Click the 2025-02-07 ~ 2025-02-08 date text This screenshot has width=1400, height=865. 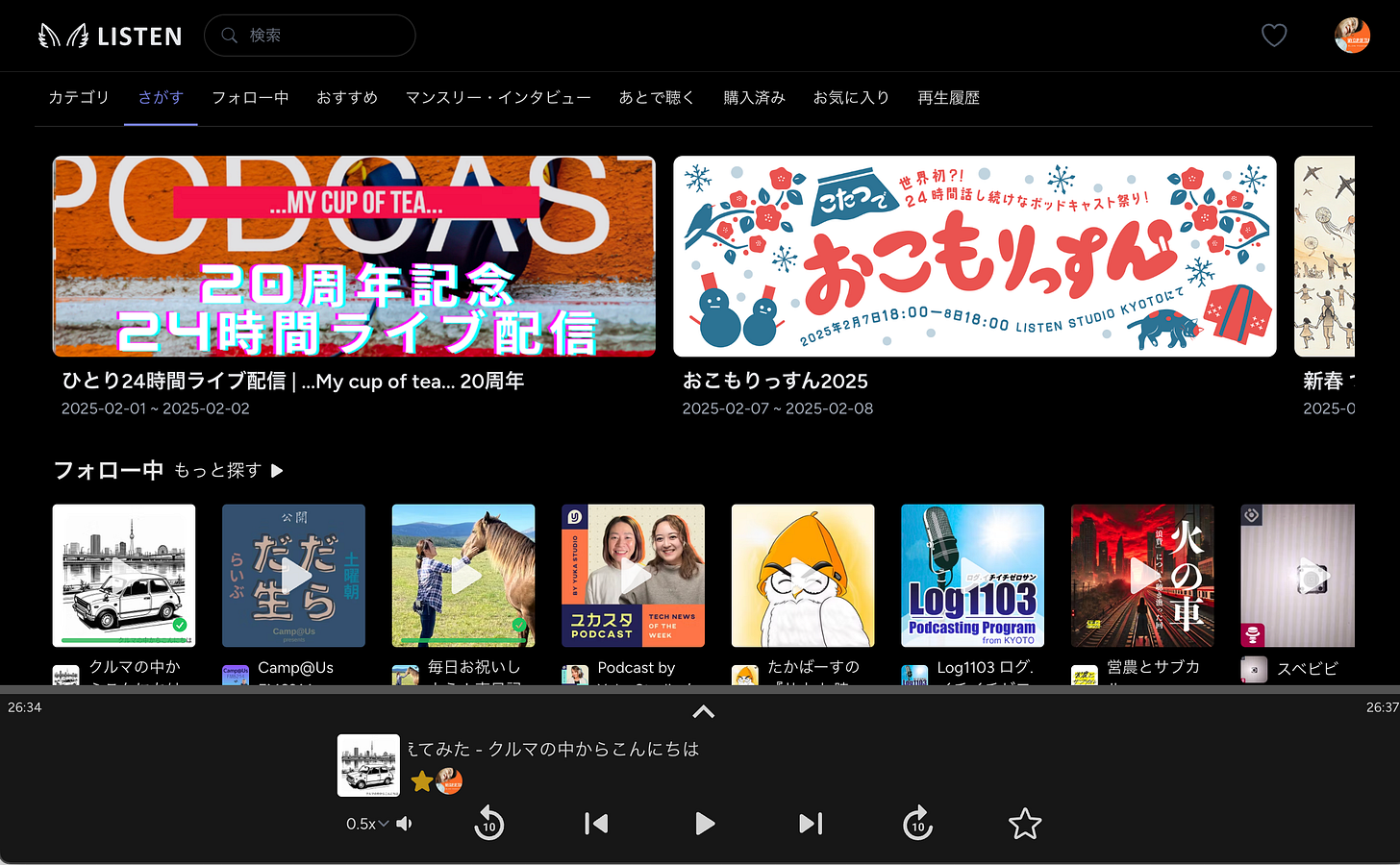click(x=778, y=408)
